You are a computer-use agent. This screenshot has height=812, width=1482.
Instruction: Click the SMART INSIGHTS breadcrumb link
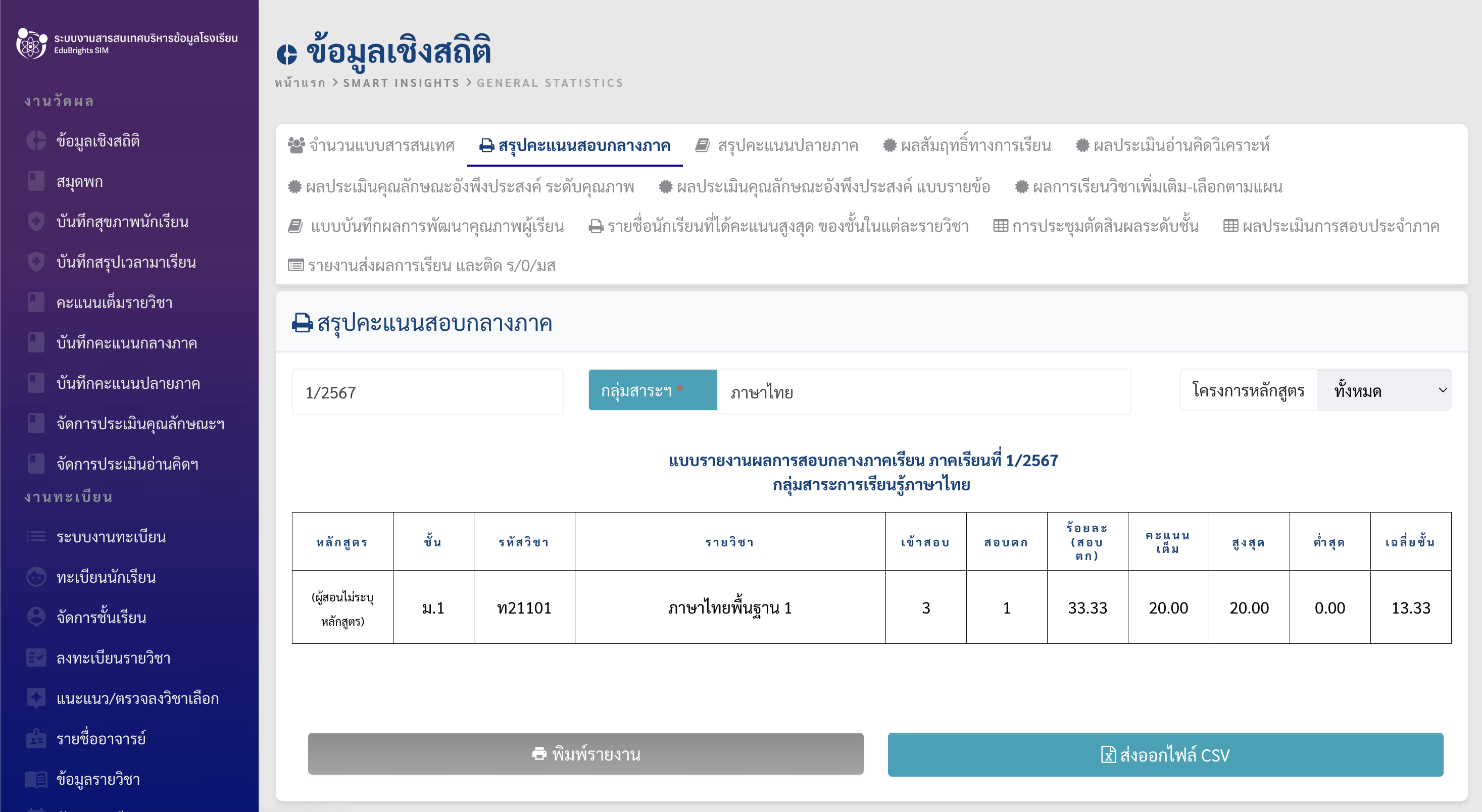[x=401, y=83]
